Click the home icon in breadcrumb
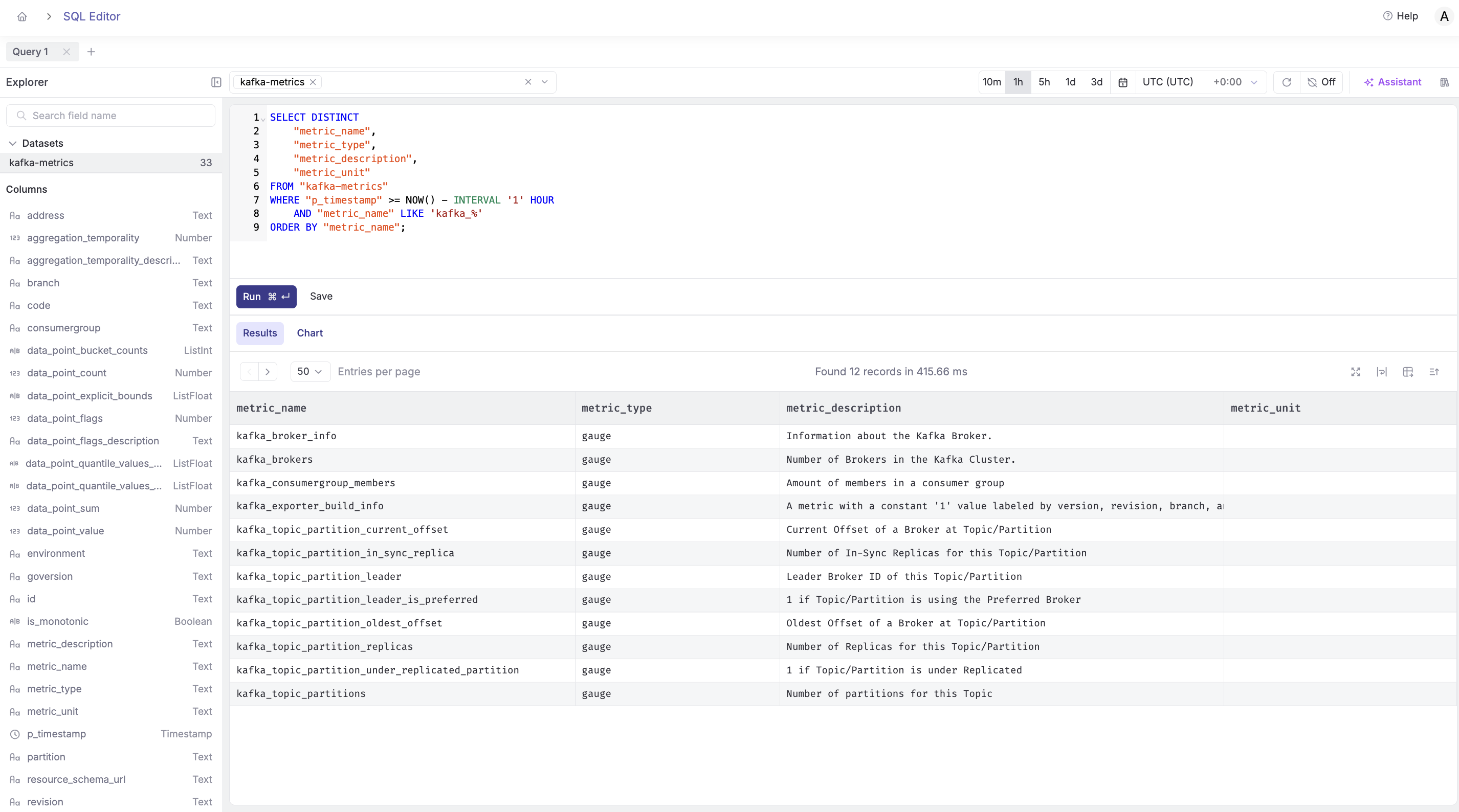Screen dimensions: 1459x812 pyautogui.click(x=22, y=16)
